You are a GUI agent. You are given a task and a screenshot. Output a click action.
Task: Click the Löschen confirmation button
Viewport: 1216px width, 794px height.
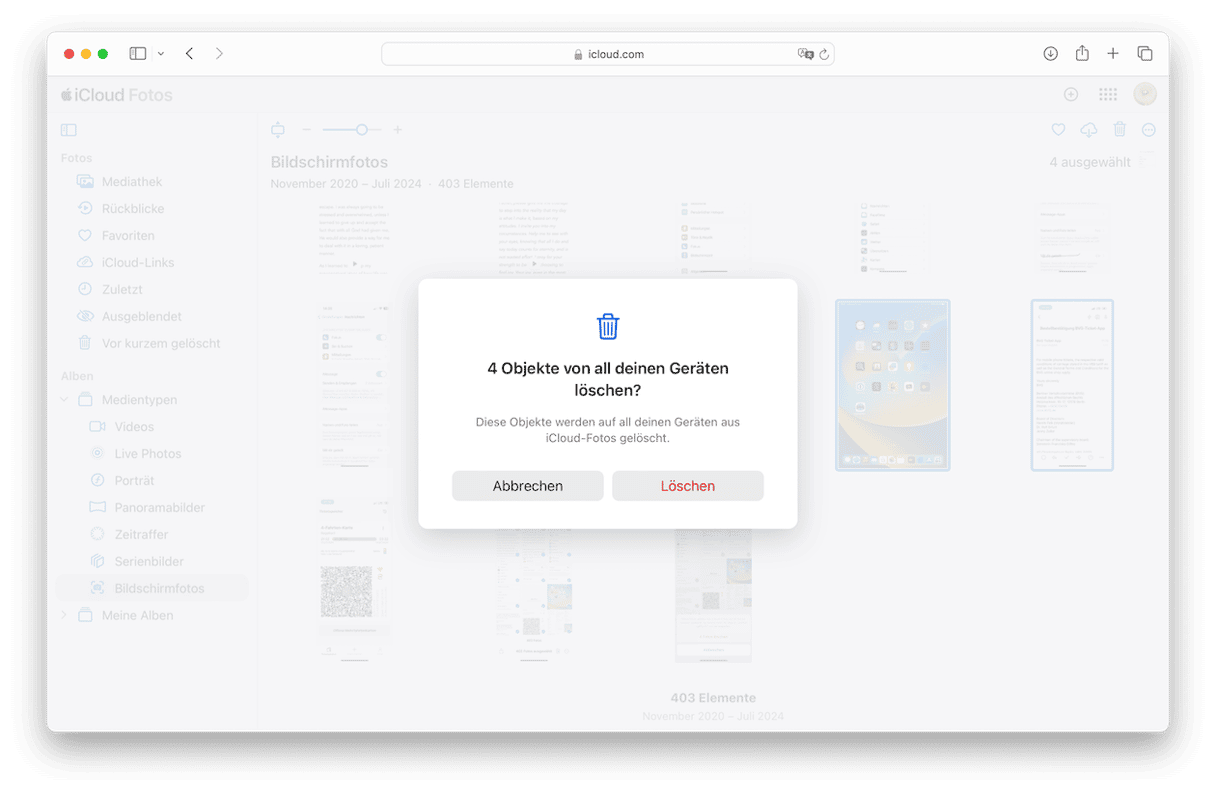(688, 486)
